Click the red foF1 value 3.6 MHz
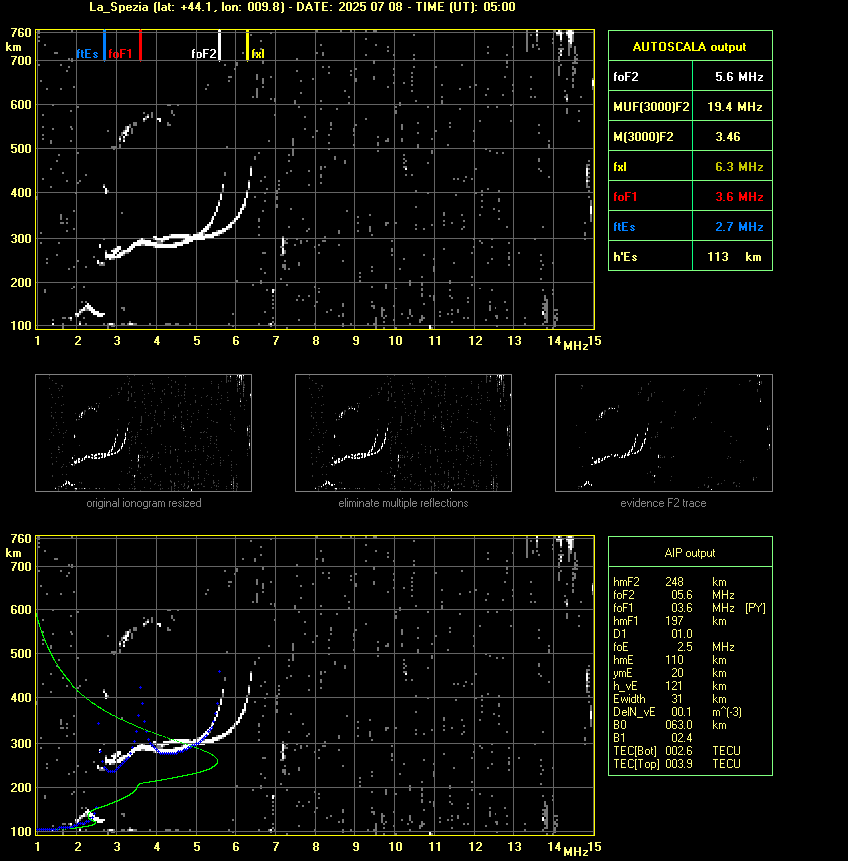This screenshot has height=861, width=848. click(739, 197)
